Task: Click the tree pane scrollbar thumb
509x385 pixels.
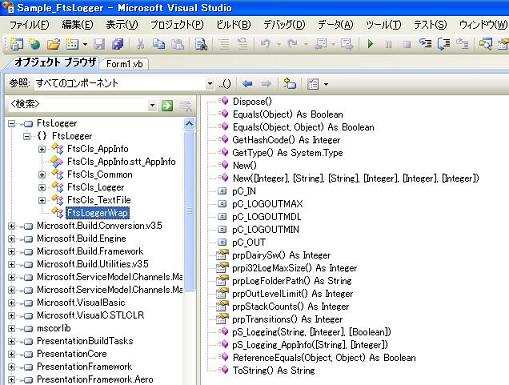Action: [x=189, y=211]
